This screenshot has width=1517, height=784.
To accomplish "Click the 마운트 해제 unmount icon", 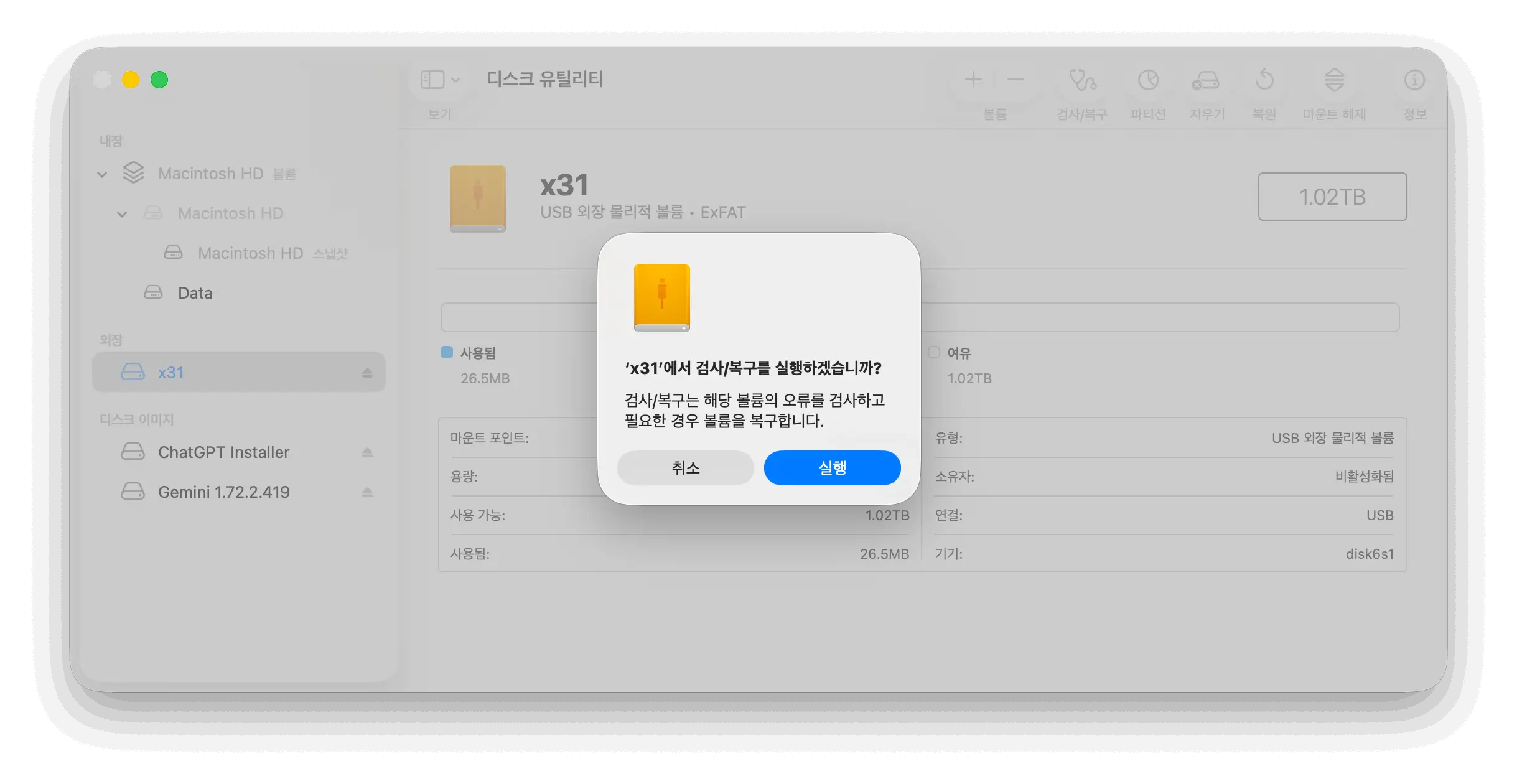I will (1334, 80).
